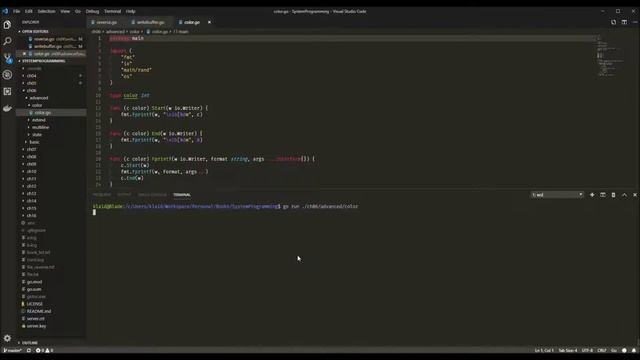Screen dimensions: 640x360
Task: Collapse the Open Editors section
Action: click(x=34, y=31)
